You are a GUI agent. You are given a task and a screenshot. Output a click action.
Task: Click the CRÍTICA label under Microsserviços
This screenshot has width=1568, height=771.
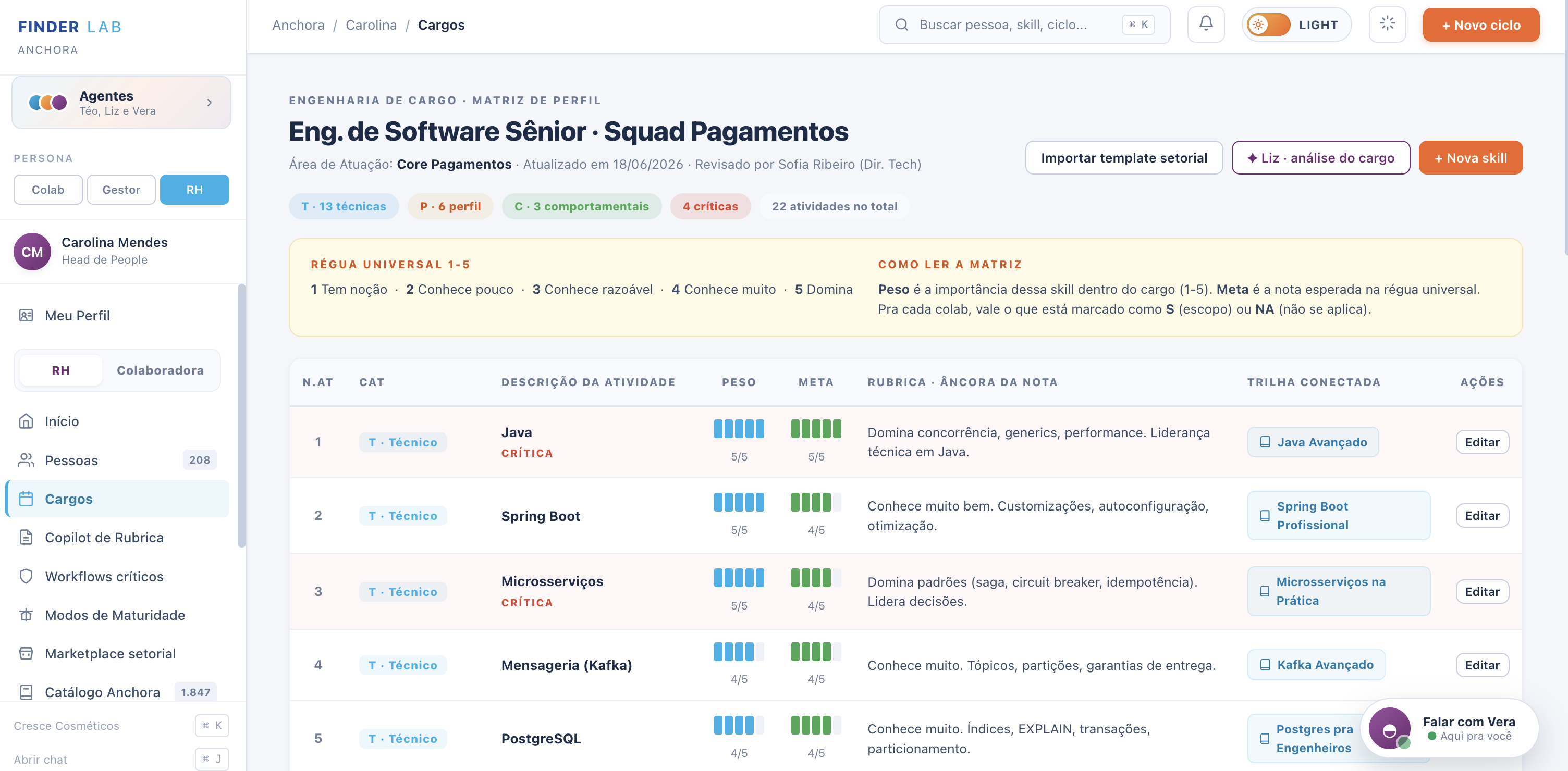(x=527, y=602)
